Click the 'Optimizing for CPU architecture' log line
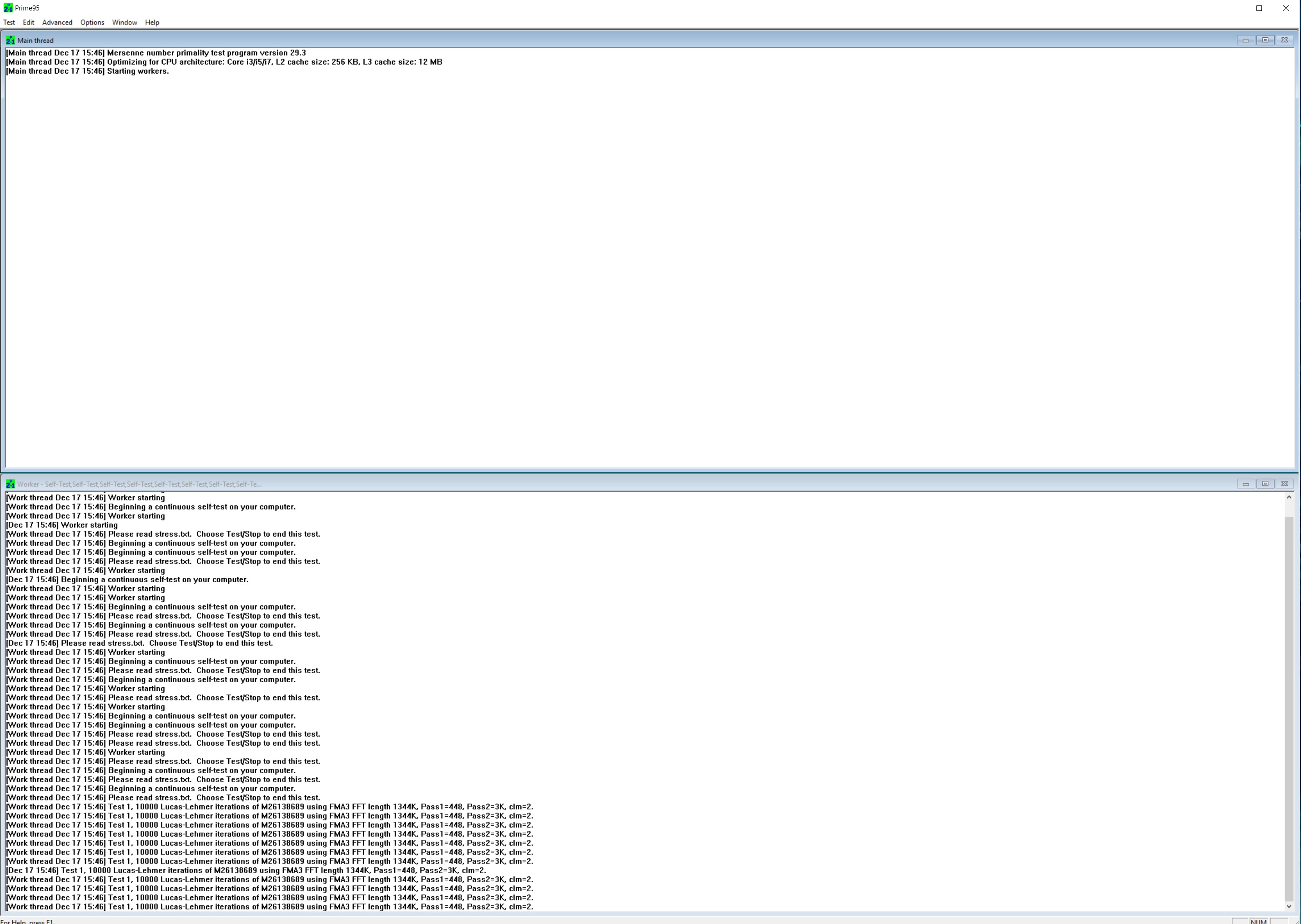The width and height of the screenshot is (1301, 924). (224, 62)
